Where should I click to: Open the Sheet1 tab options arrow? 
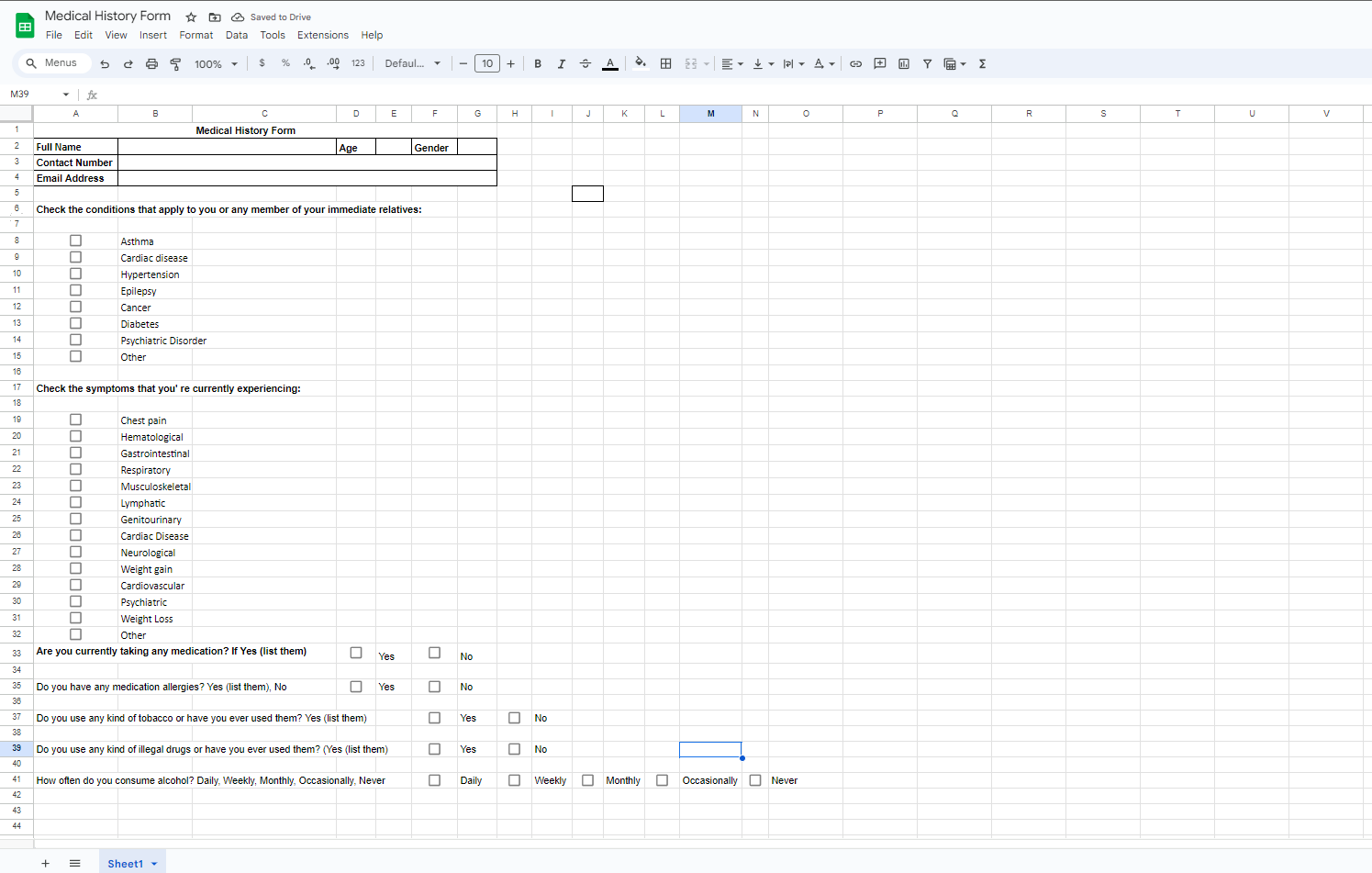(x=154, y=864)
